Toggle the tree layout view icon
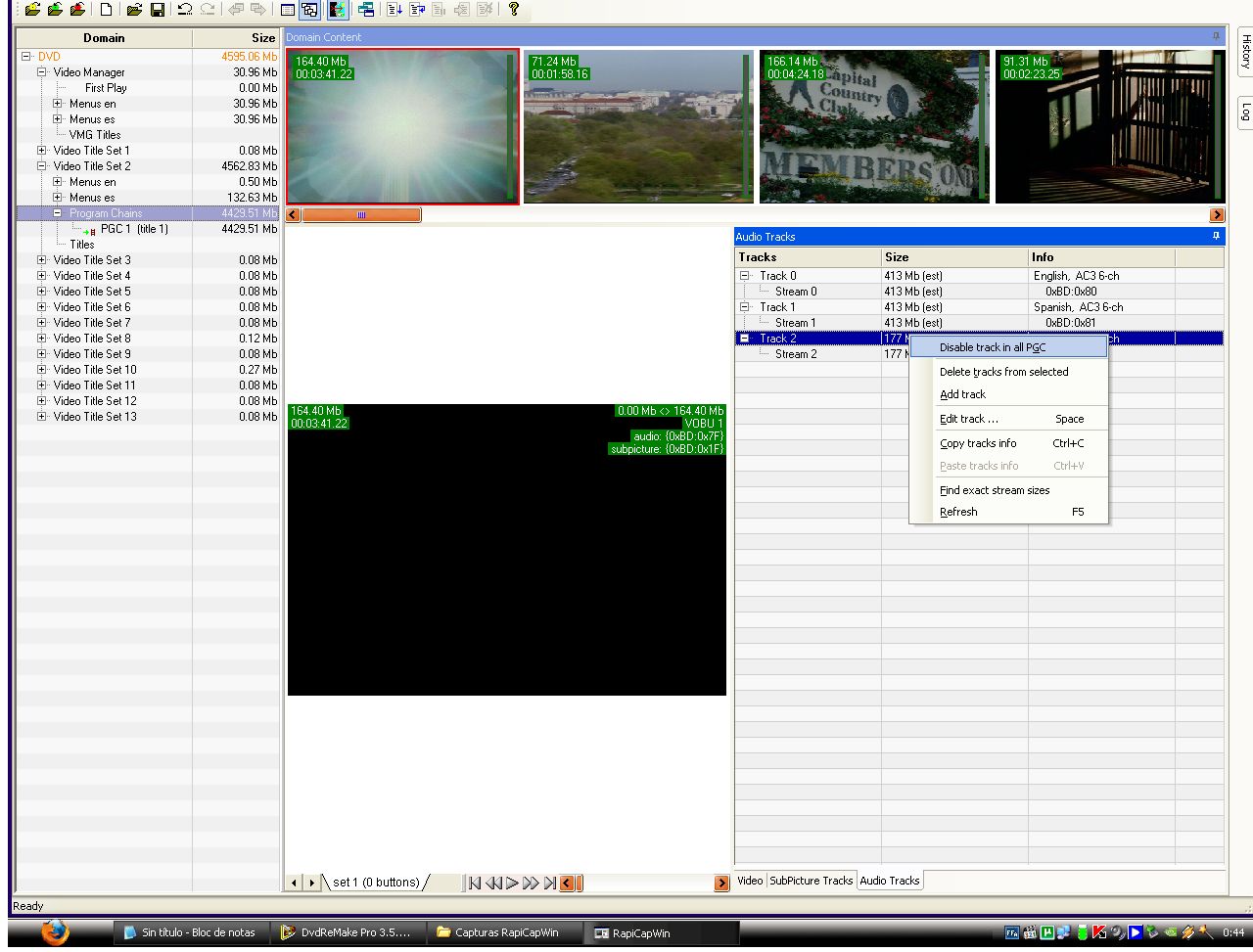The image size is (1253, 952). [310, 10]
